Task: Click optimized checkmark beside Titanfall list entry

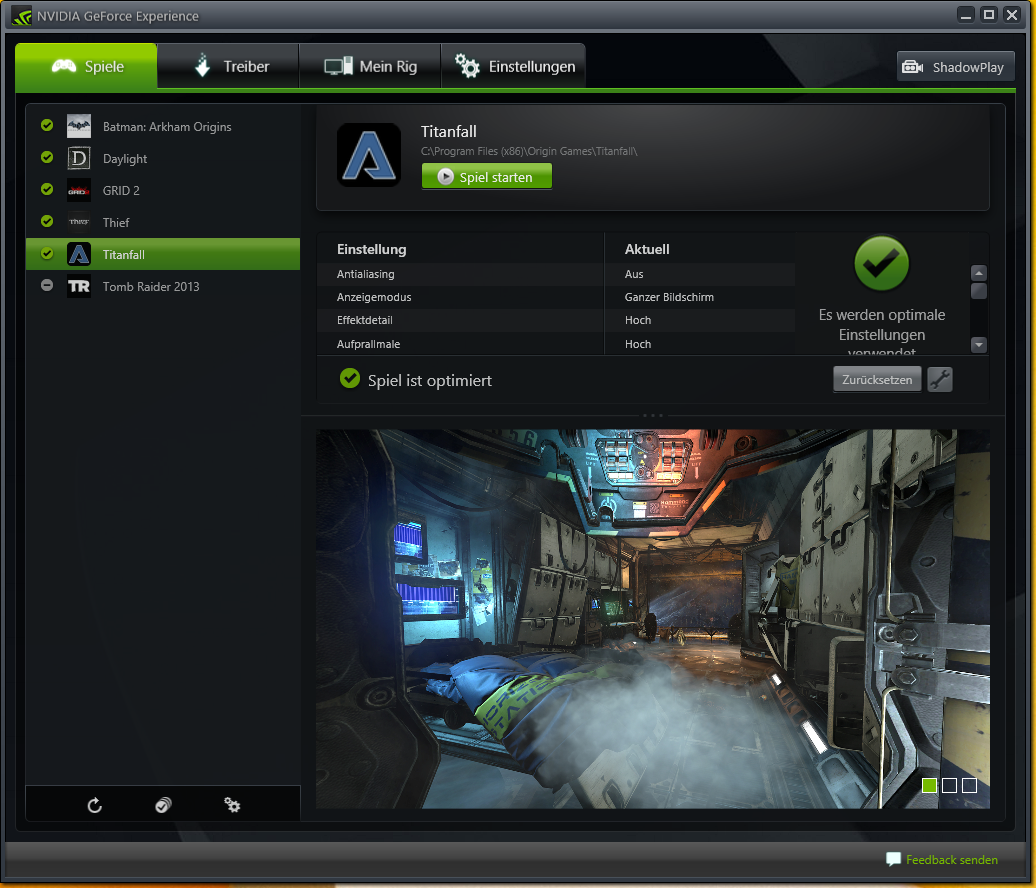Action: 47,253
